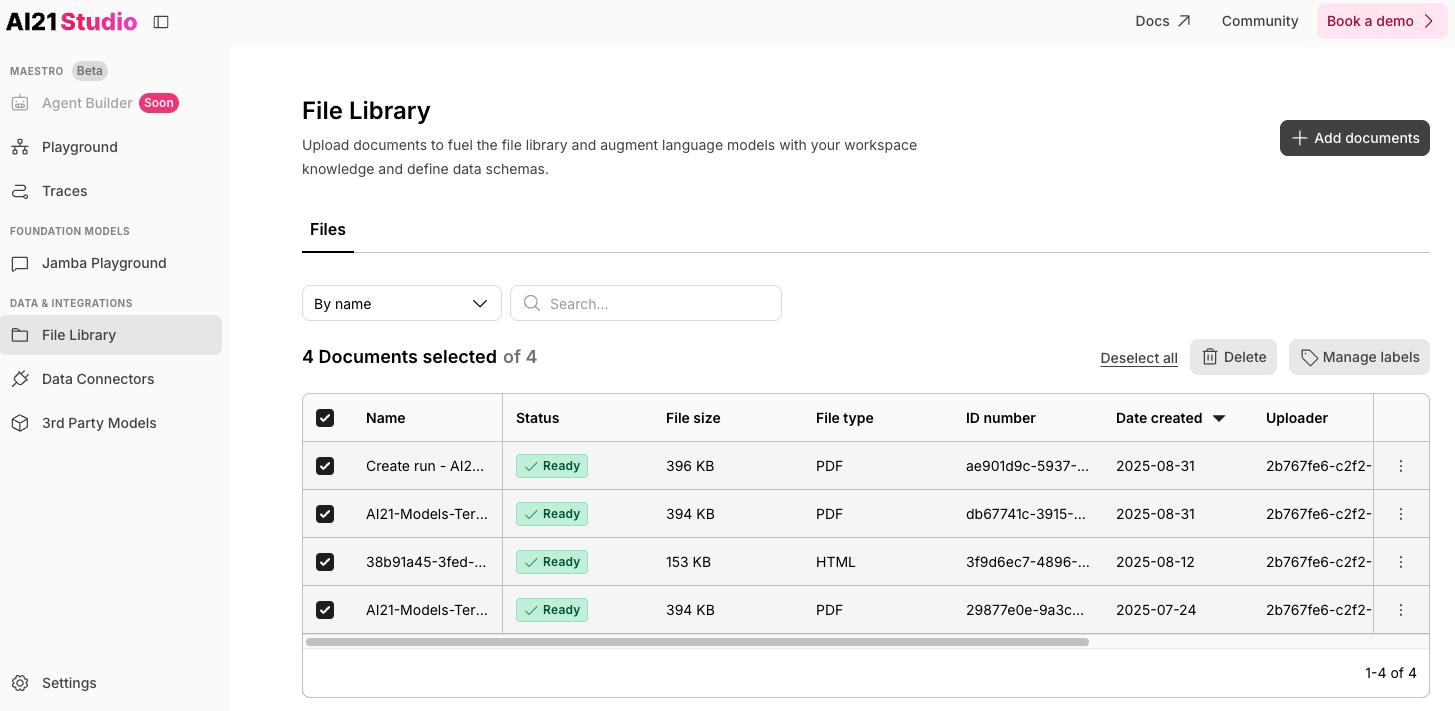Open Settings from sidebar
Image resolution: width=1455 pixels, height=711 pixels.
pos(69,683)
